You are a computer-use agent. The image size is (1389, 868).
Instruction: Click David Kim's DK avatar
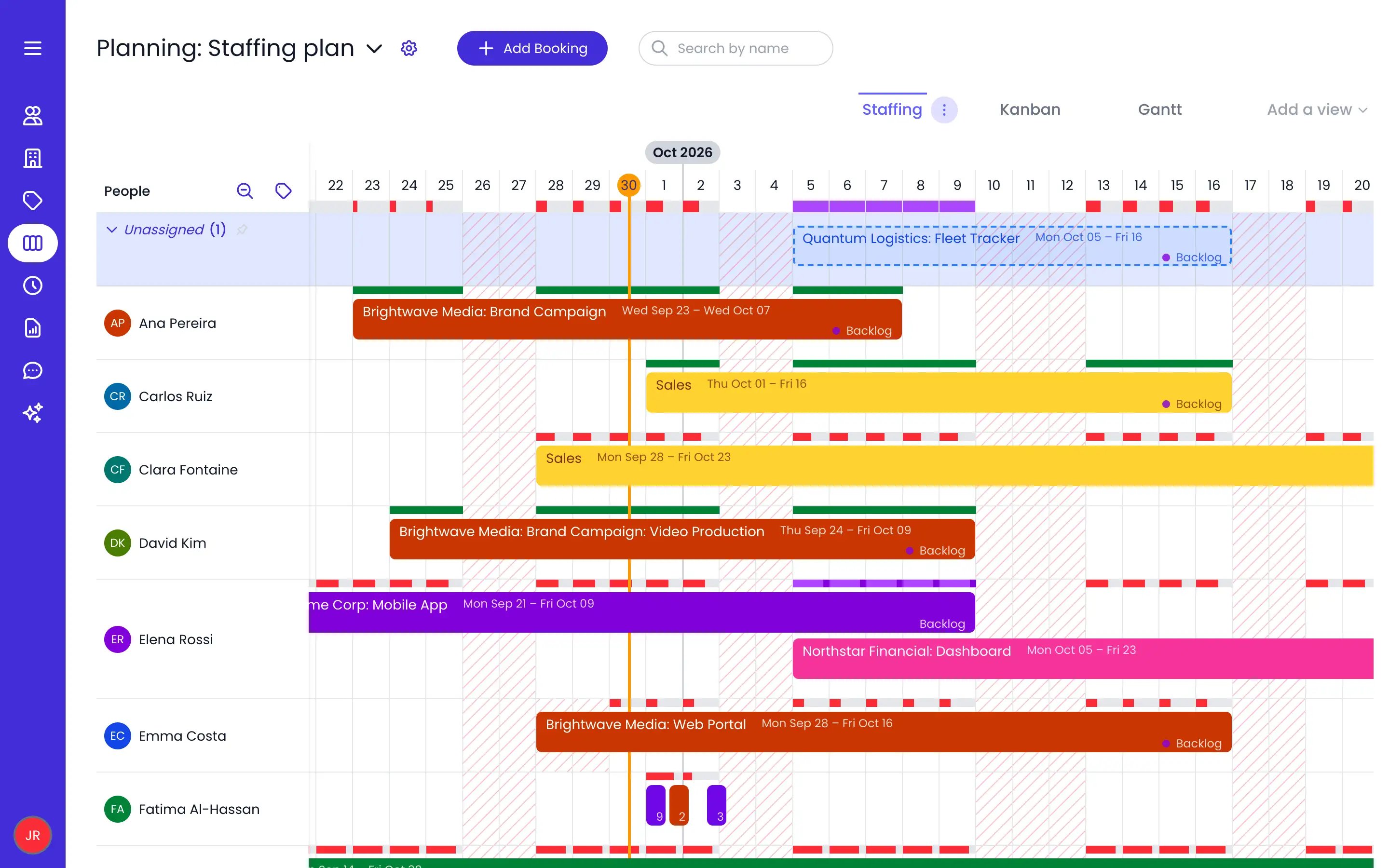point(117,543)
